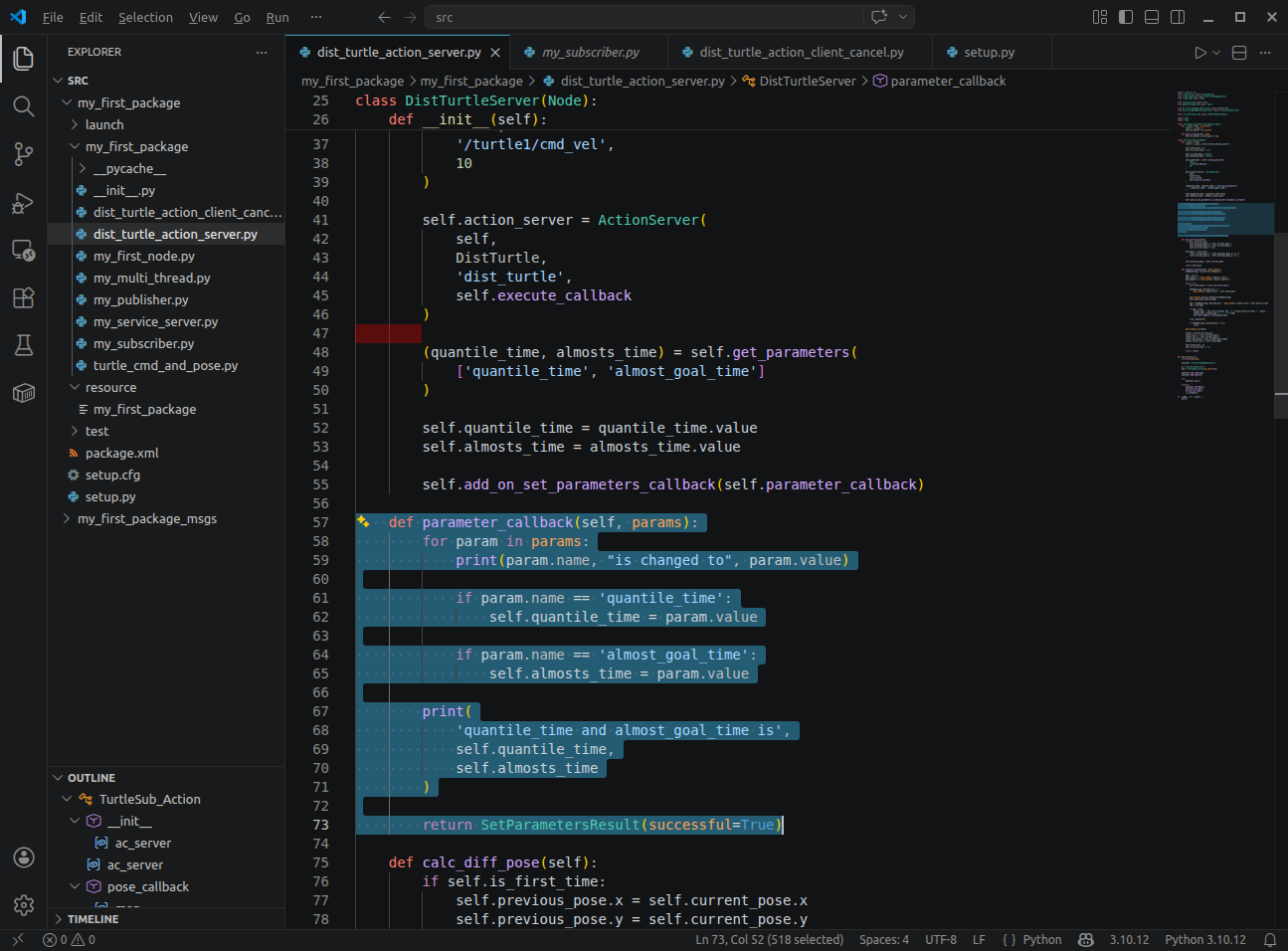This screenshot has height=951, width=1288.
Task: Expand the test folder
Action: pos(75,431)
